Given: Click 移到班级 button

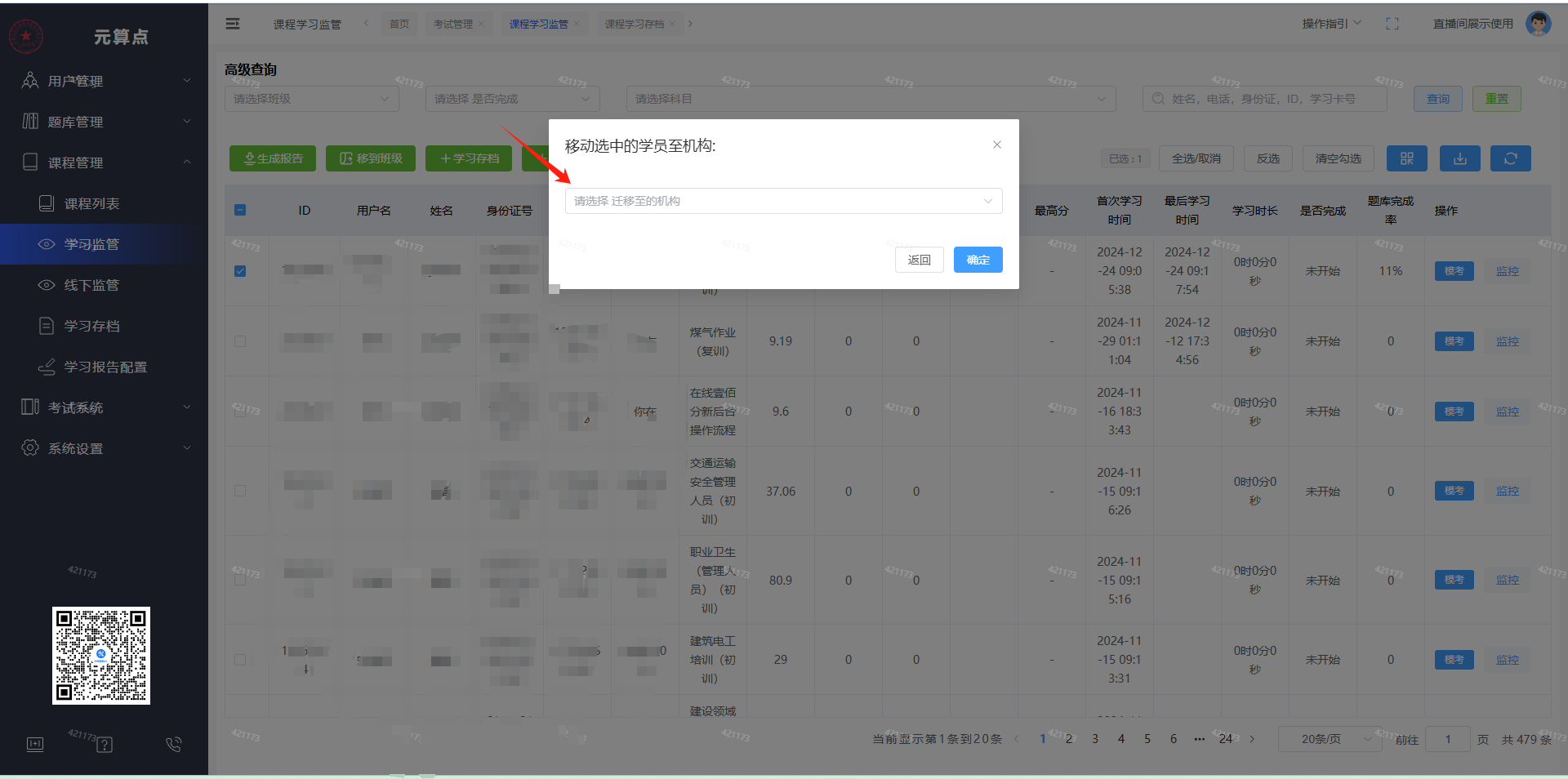Looking at the screenshot, I should pyautogui.click(x=371, y=158).
